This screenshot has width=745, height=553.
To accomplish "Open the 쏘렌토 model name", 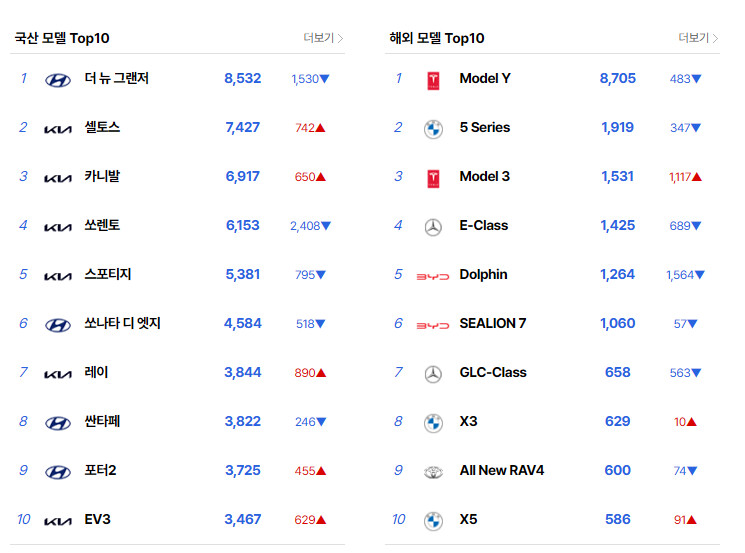I will coord(102,225).
